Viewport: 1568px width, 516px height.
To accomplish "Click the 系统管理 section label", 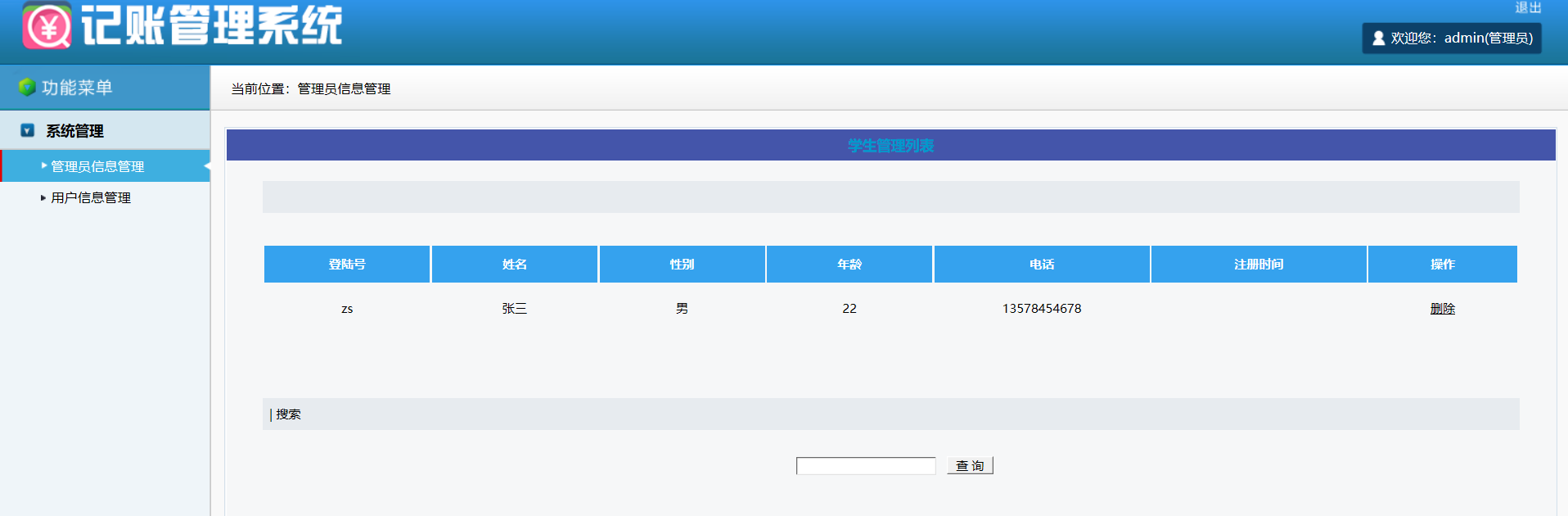I will [74, 131].
